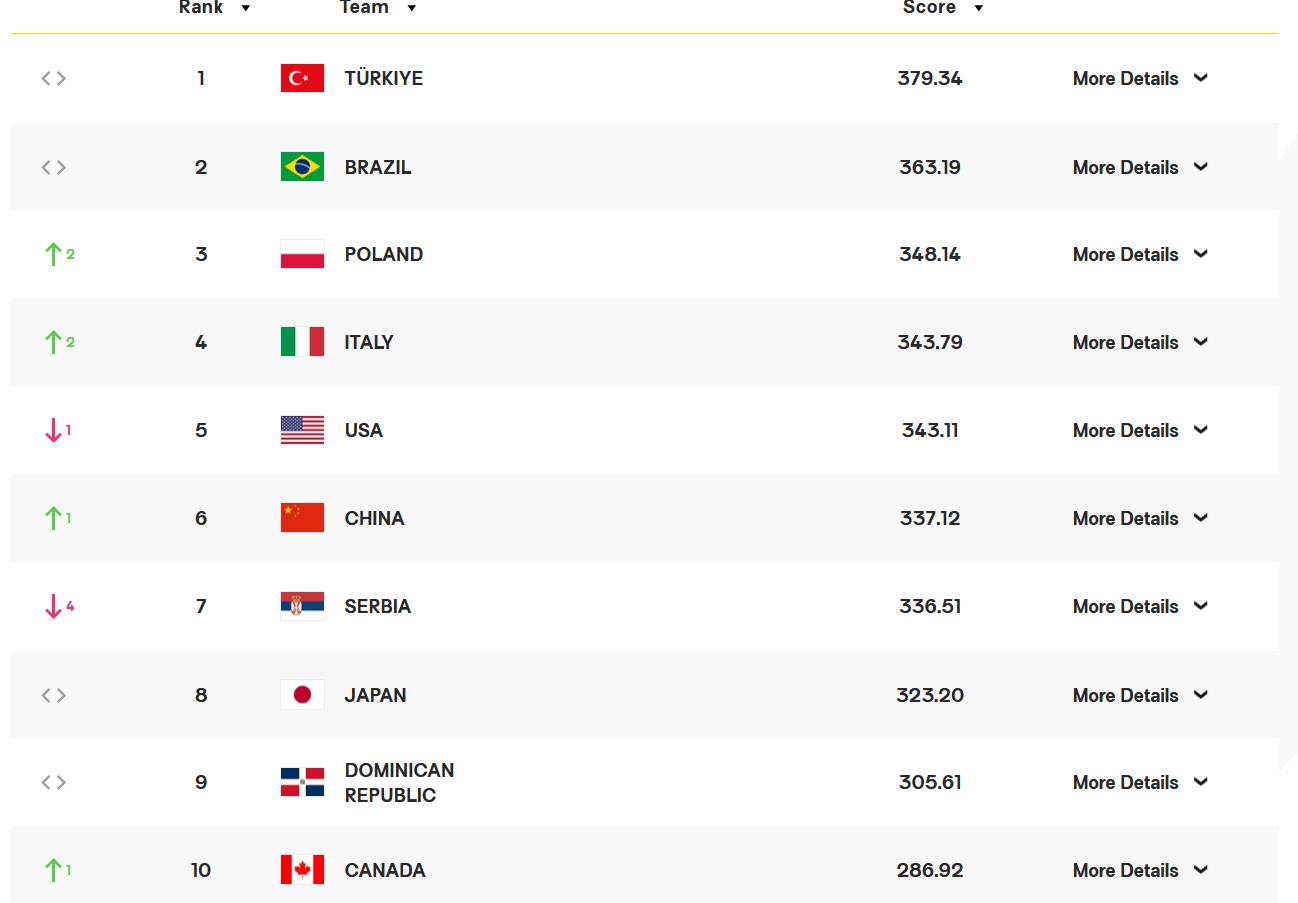Click the China flag icon

coord(302,518)
